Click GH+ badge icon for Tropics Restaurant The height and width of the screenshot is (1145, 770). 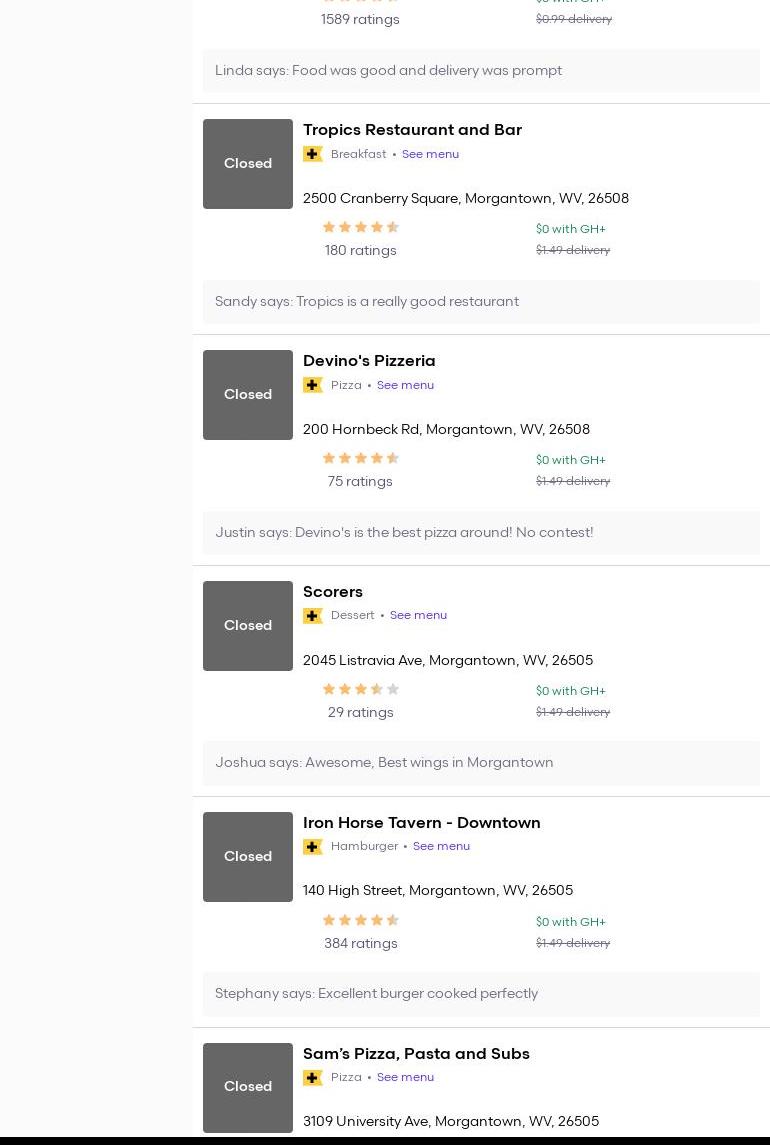click(313, 154)
